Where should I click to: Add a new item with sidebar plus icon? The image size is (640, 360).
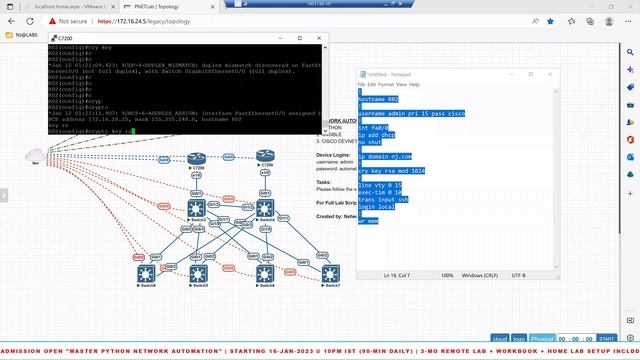pos(630,193)
